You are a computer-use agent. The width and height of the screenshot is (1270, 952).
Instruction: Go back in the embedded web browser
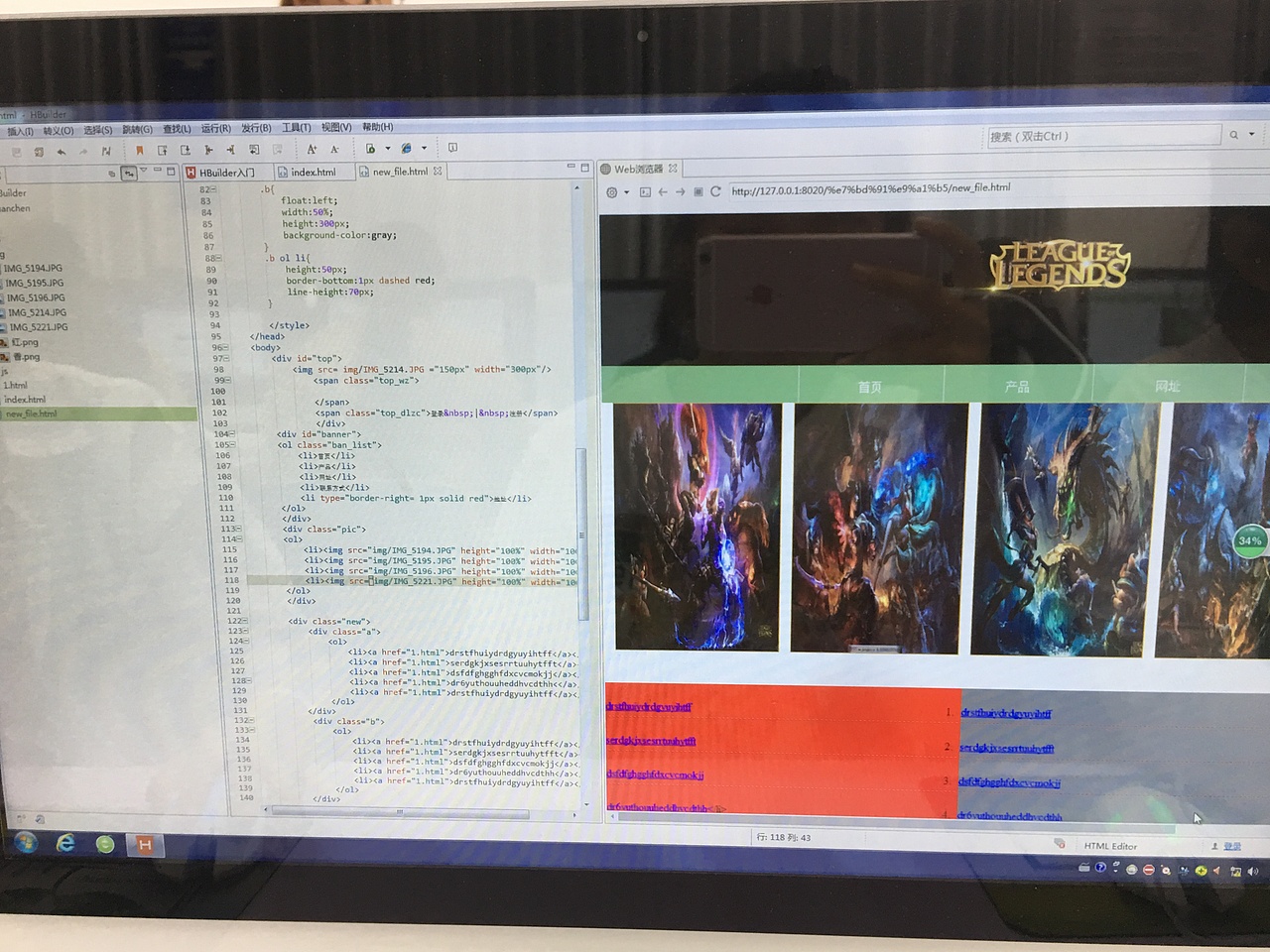(663, 192)
